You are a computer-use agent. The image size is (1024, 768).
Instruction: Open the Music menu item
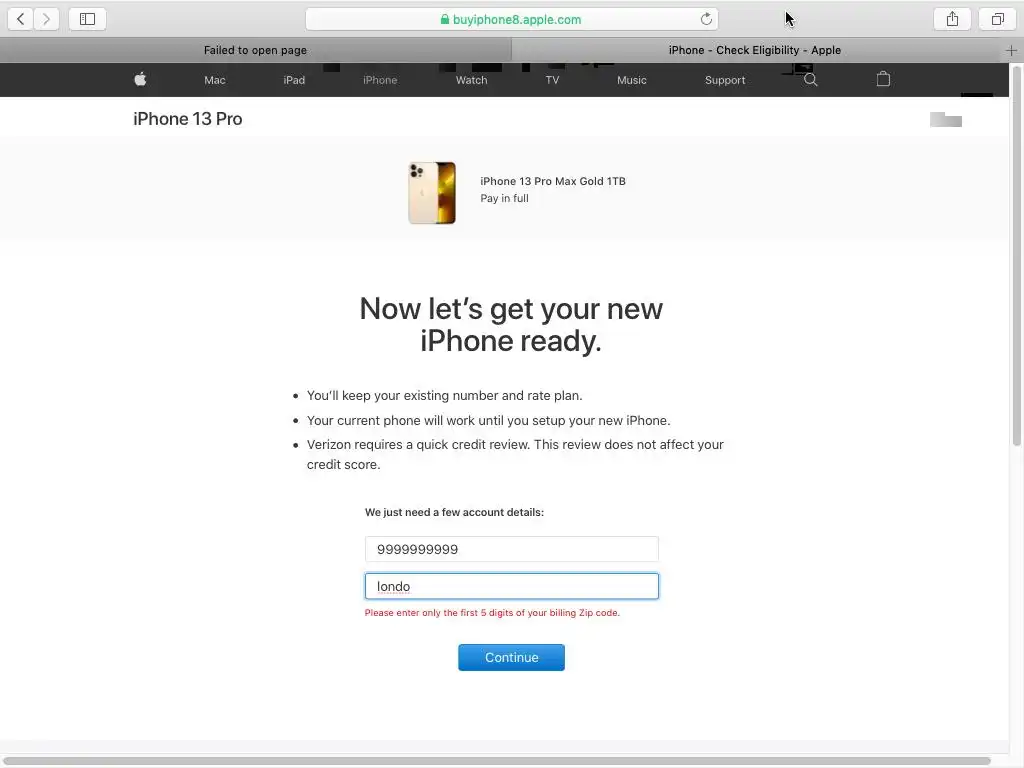(x=632, y=80)
